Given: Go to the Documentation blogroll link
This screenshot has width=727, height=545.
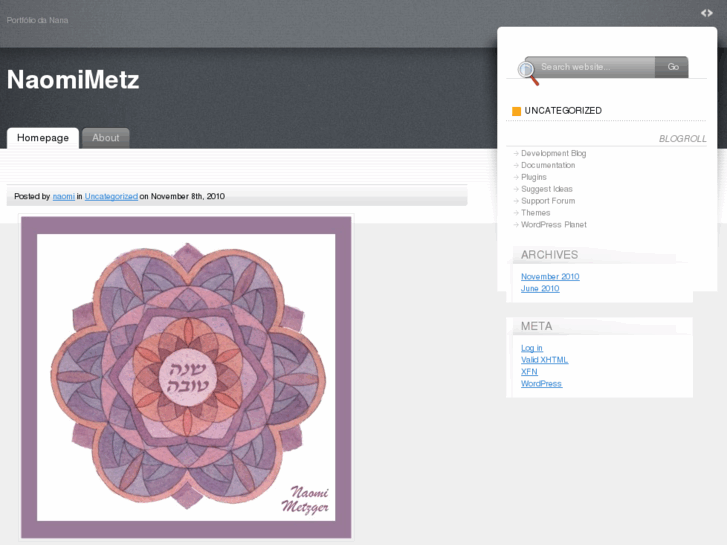Looking at the screenshot, I should point(548,165).
